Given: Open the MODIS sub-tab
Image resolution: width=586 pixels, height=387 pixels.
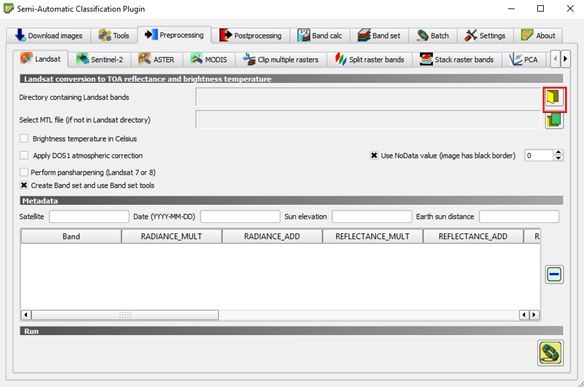Looking at the screenshot, I should click(x=209, y=59).
